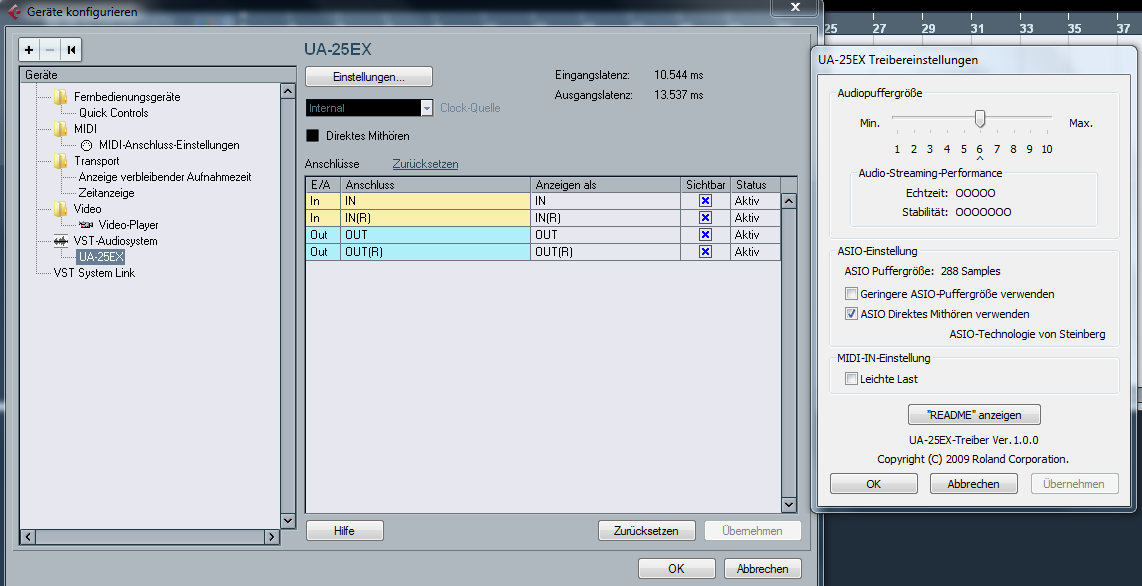1142x586 pixels.
Task: Click device tree horizontal scroll left arrow
Action: tap(28, 536)
